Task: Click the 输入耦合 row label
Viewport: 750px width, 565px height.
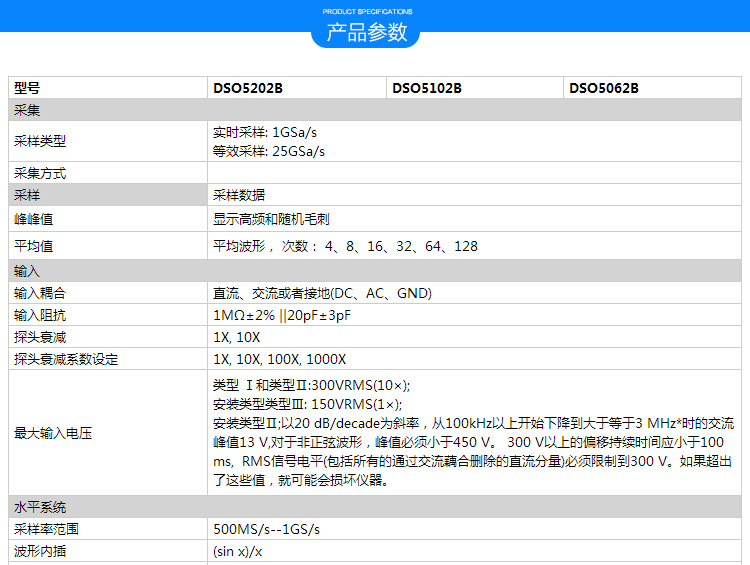Action: [40, 293]
